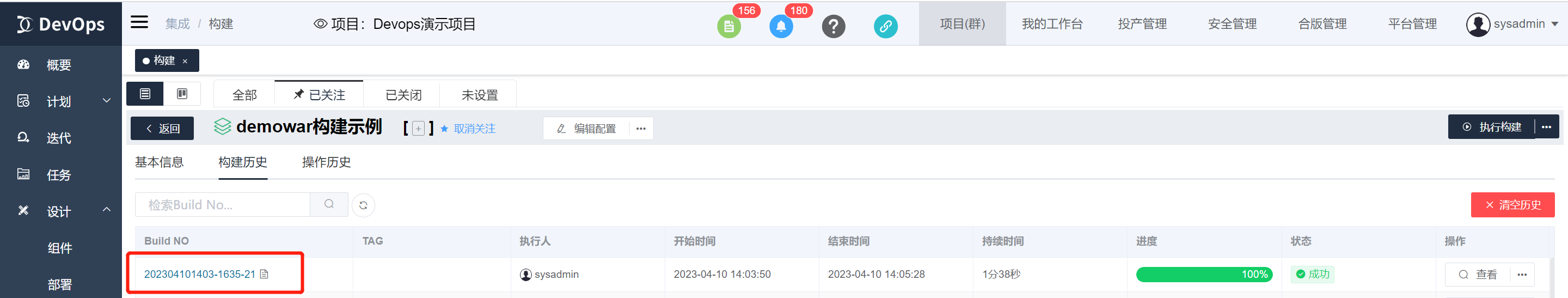Click the layered stack icon beside demowar
Viewport: 1568px width, 298px height.
pyautogui.click(x=223, y=126)
